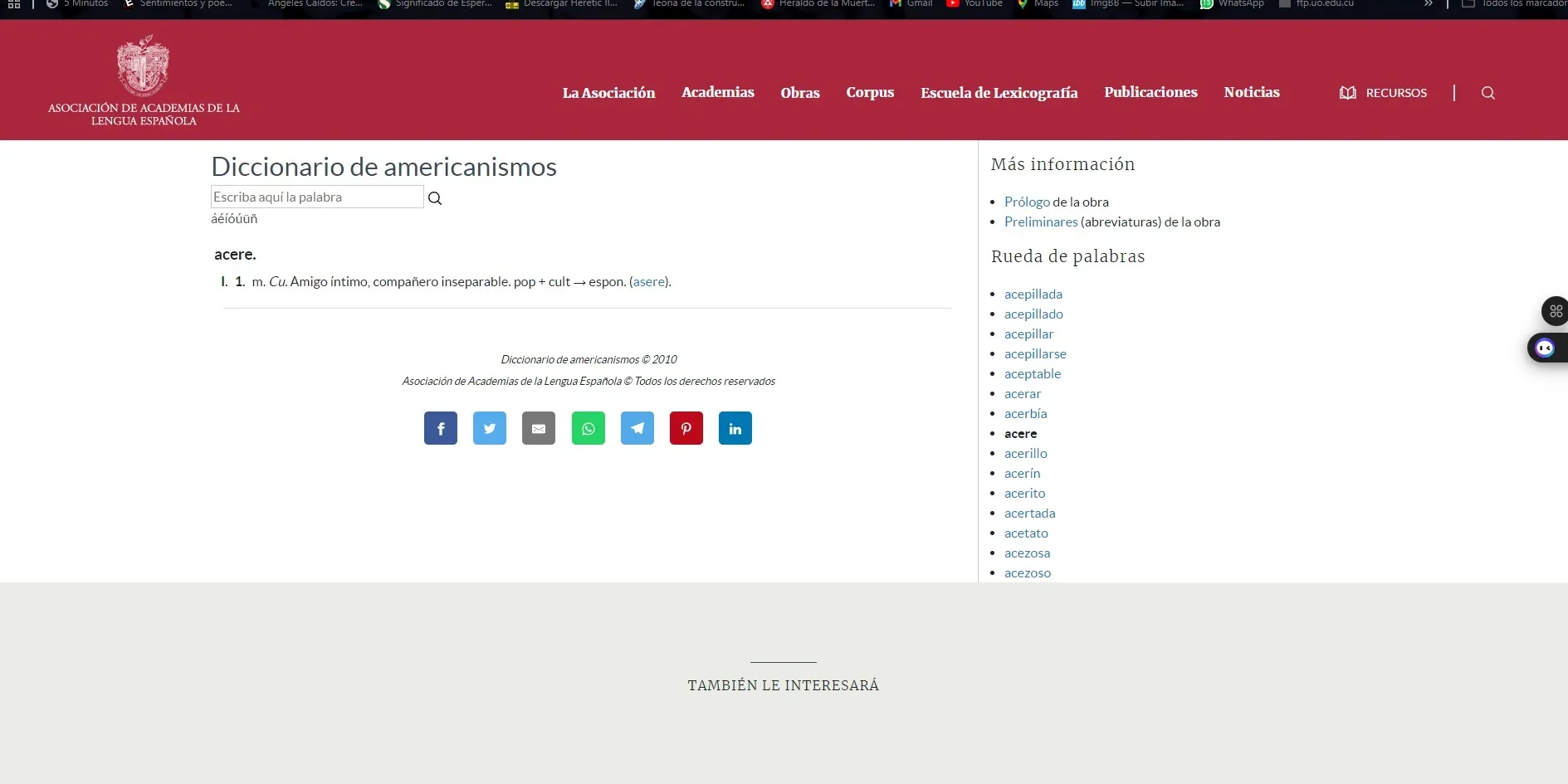This screenshot has height=784, width=1568.
Task: Select 'acepillada' in word wheel
Action: point(1033,294)
